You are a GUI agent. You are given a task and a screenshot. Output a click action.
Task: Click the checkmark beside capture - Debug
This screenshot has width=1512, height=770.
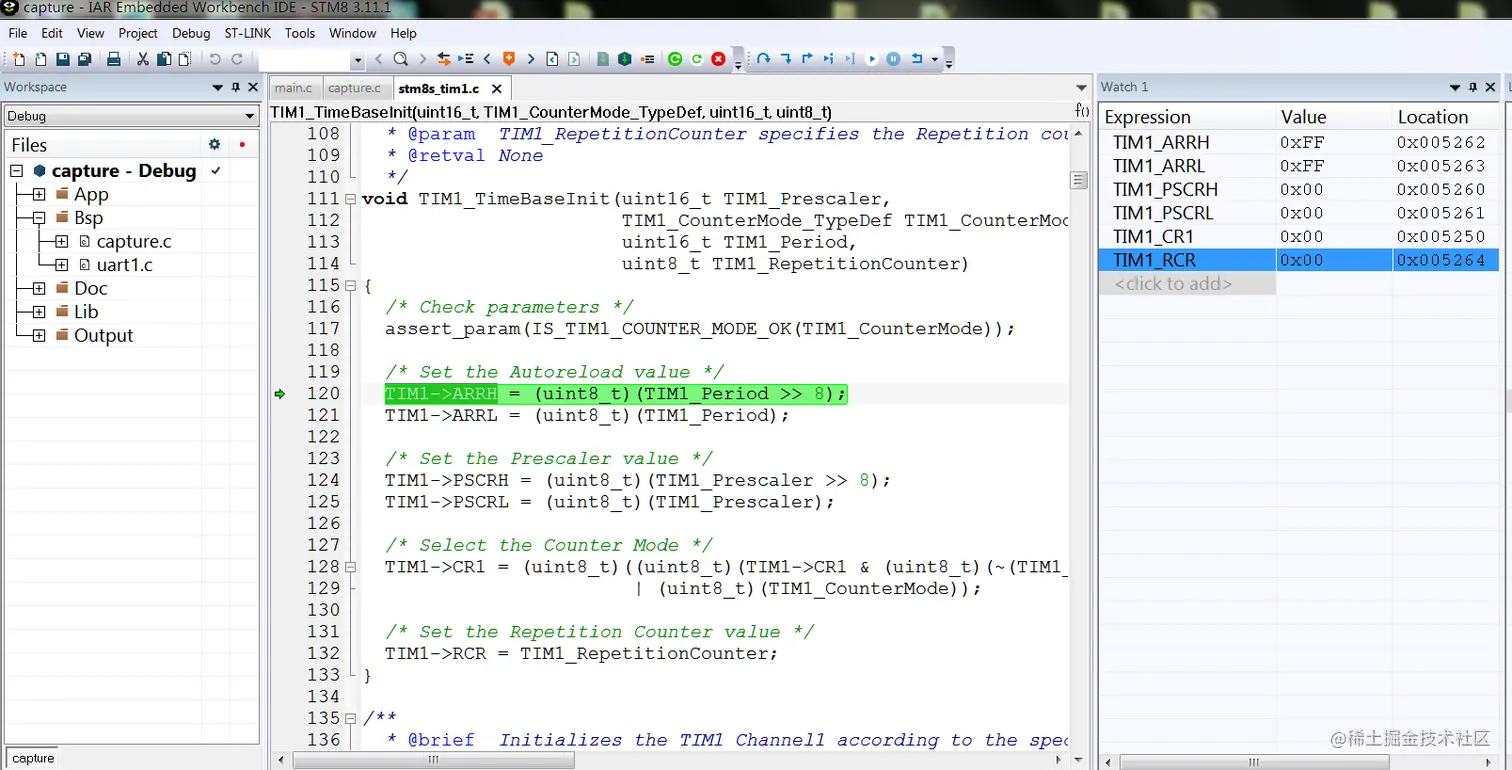click(215, 171)
